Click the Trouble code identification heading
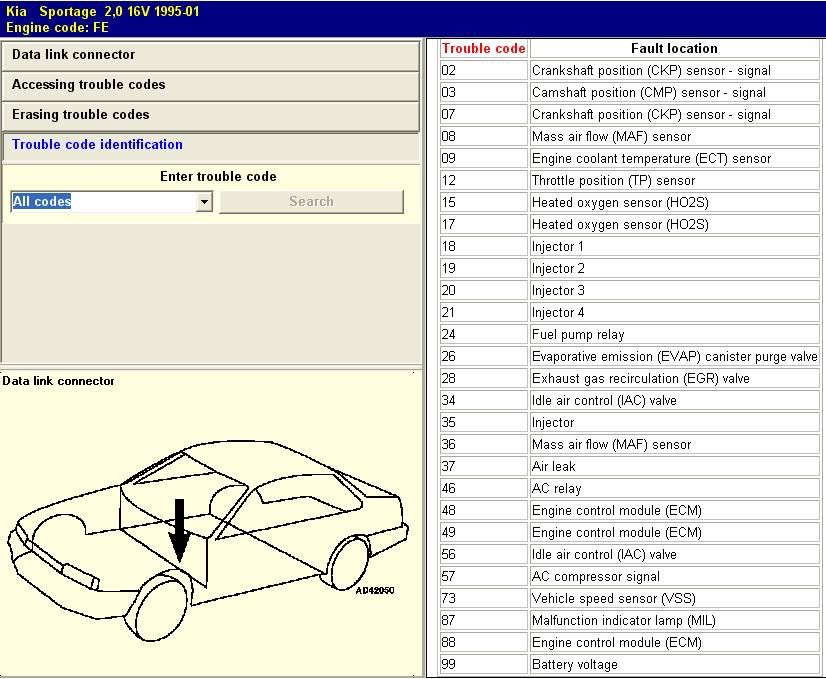The height and width of the screenshot is (679, 826). coord(97,145)
